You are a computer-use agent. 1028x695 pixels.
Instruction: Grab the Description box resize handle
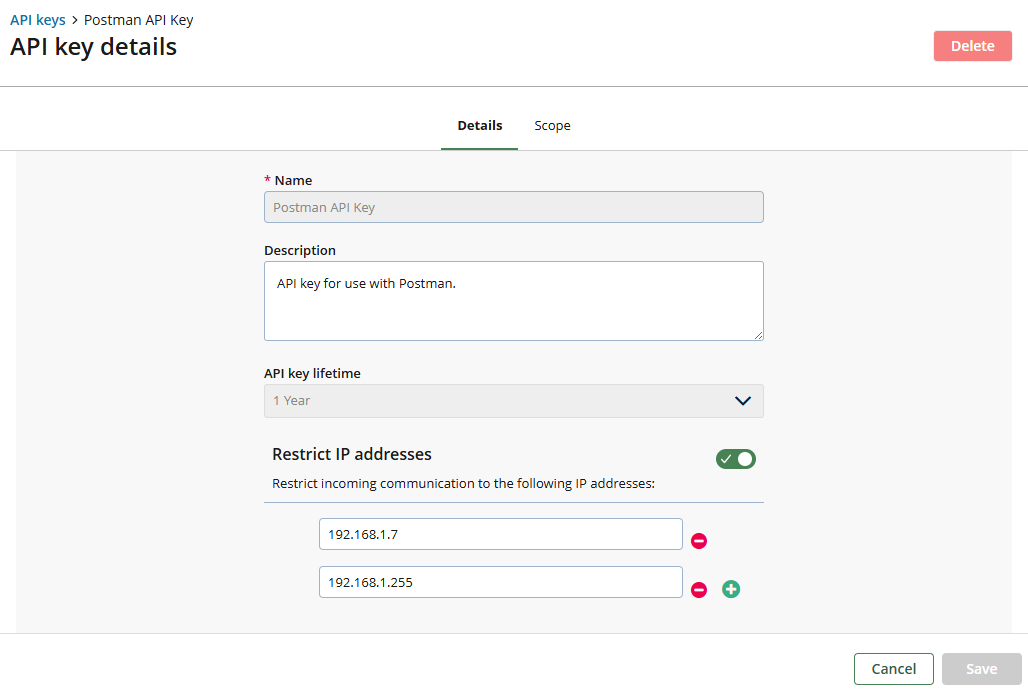[758, 335]
